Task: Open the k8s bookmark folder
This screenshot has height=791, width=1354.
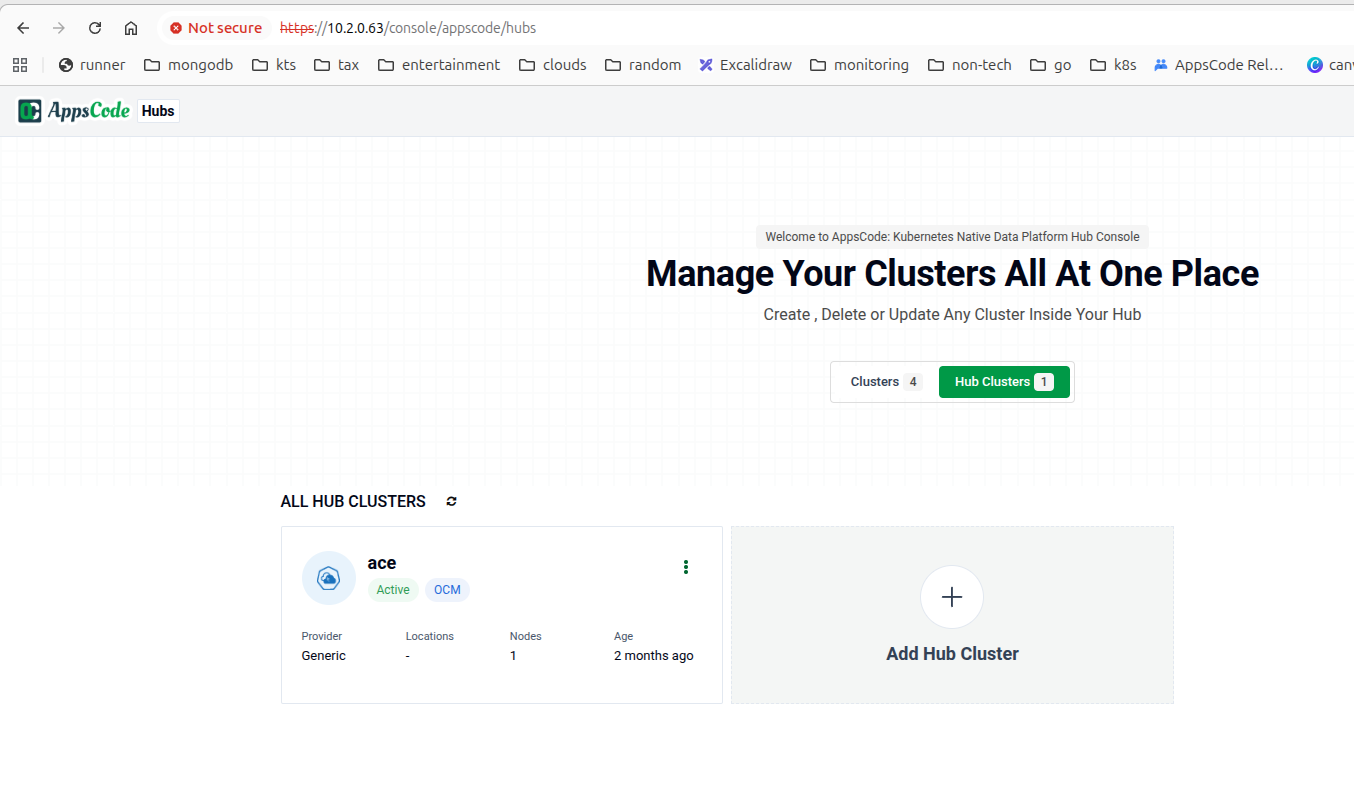Action: tap(1113, 65)
